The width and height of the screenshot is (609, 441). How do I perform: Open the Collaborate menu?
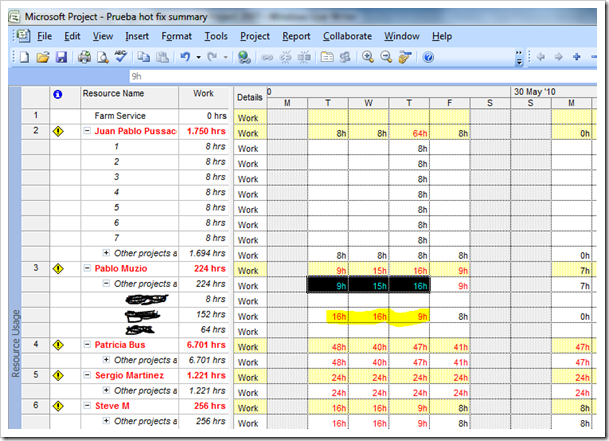point(347,36)
